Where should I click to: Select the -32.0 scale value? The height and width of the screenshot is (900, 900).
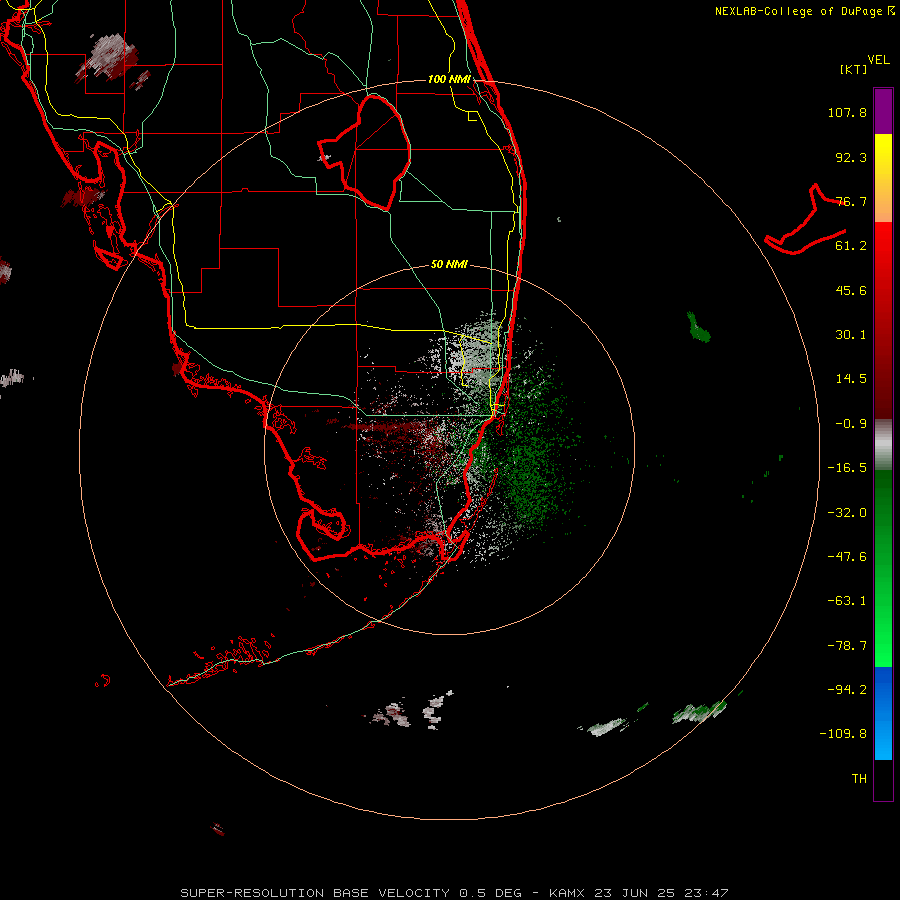point(847,513)
